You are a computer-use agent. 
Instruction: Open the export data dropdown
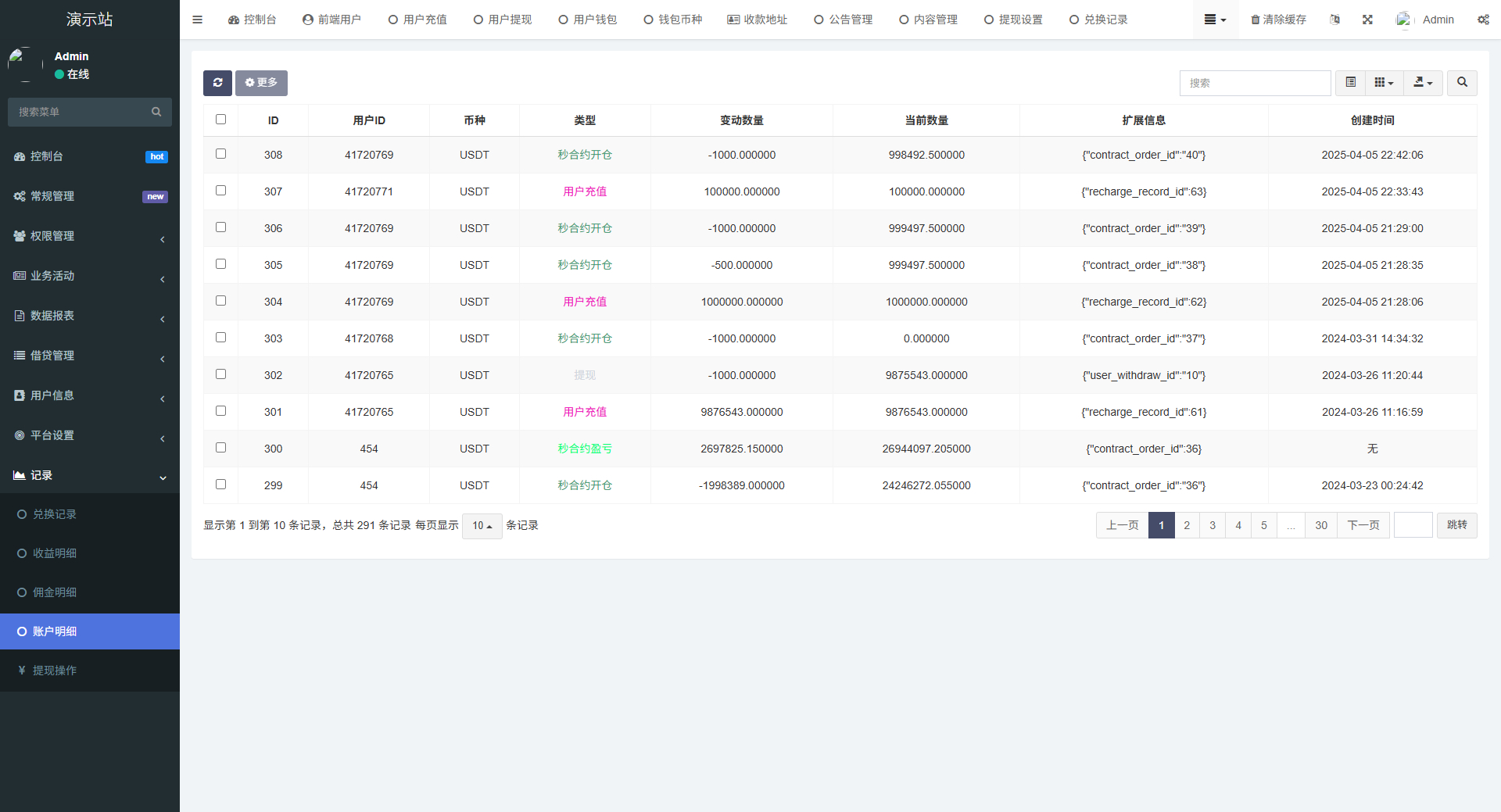click(1423, 83)
